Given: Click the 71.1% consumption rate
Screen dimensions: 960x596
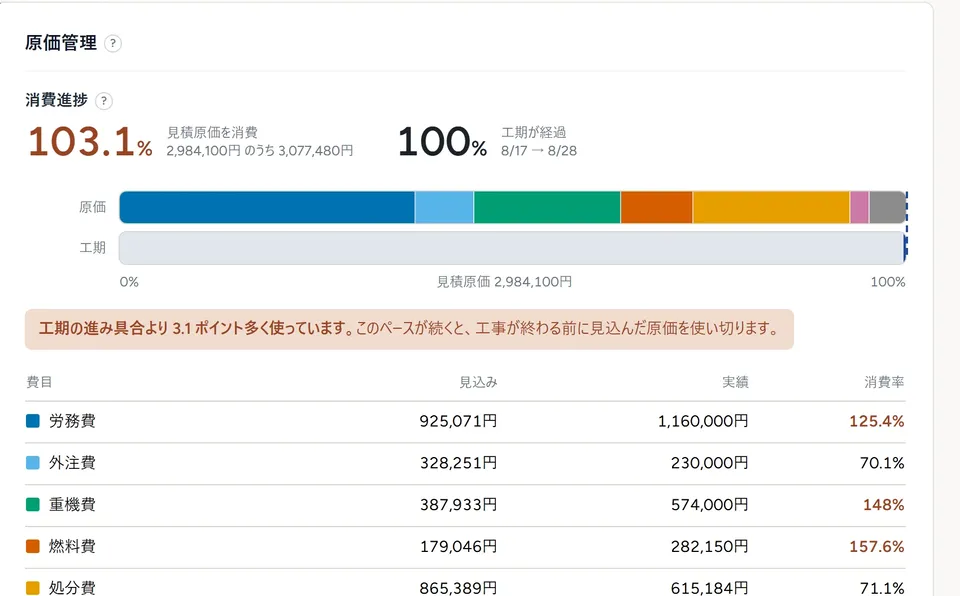Looking at the screenshot, I should click(882, 587).
